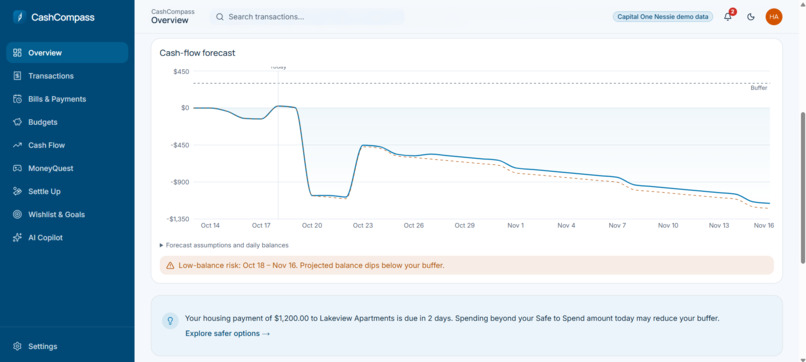Click the Nov 1 axis label
The image size is (806, 362).
click(515, 225)
